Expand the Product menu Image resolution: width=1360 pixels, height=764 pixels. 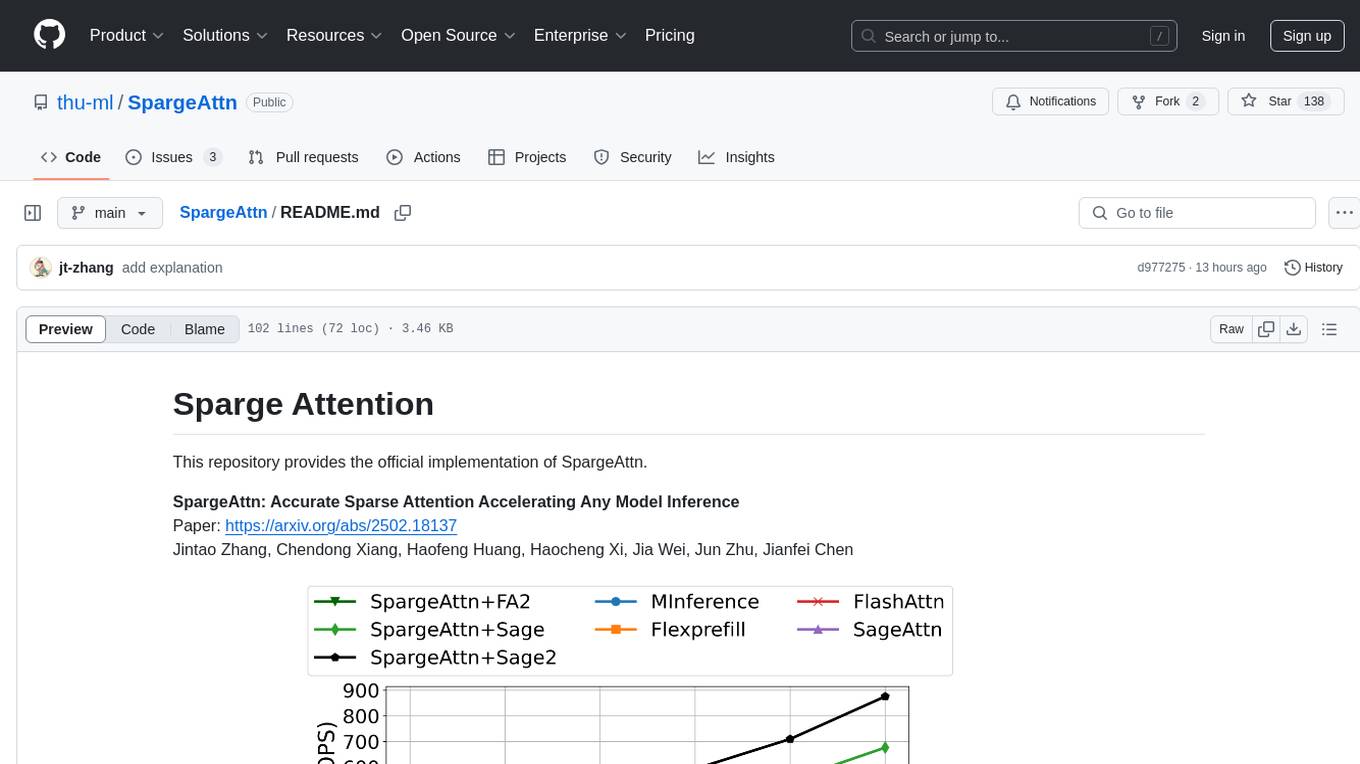point(127,35)
